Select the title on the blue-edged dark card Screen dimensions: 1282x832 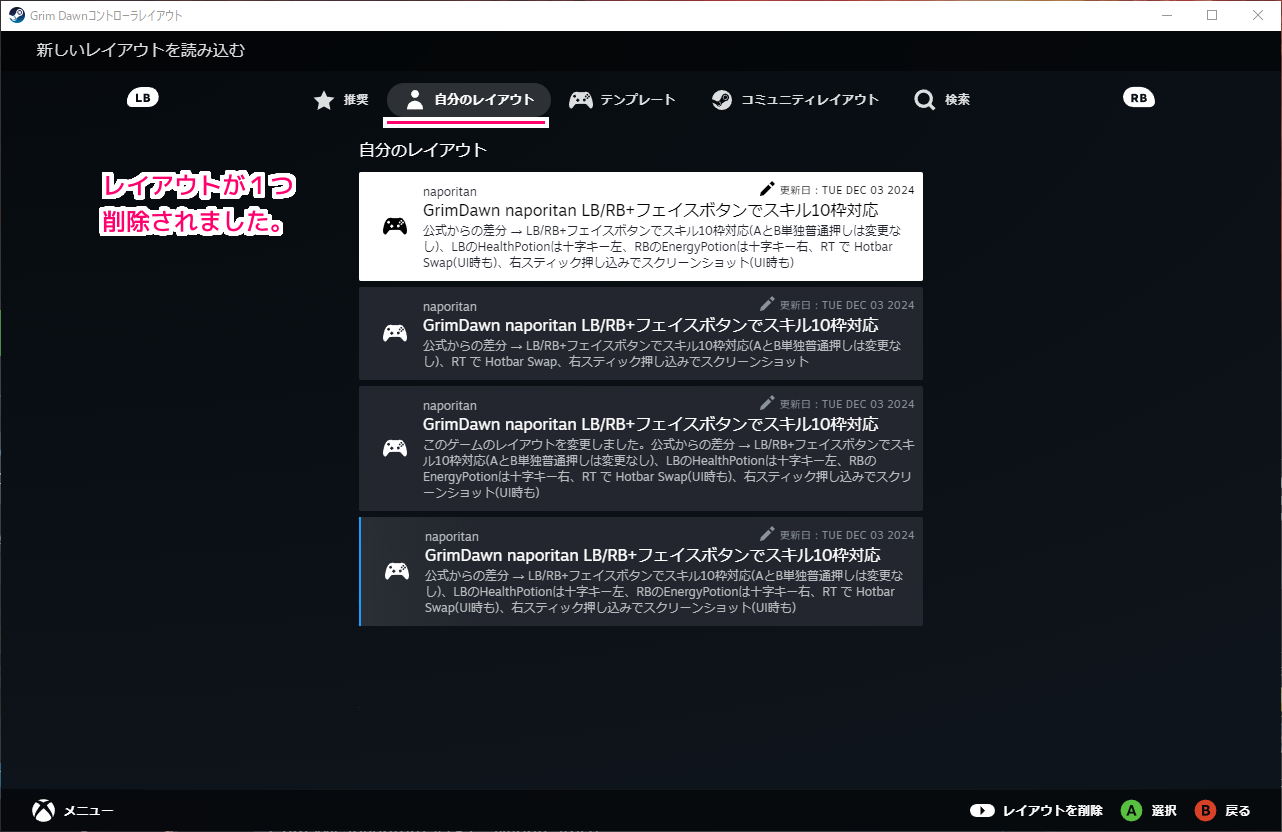pos(653,555)
